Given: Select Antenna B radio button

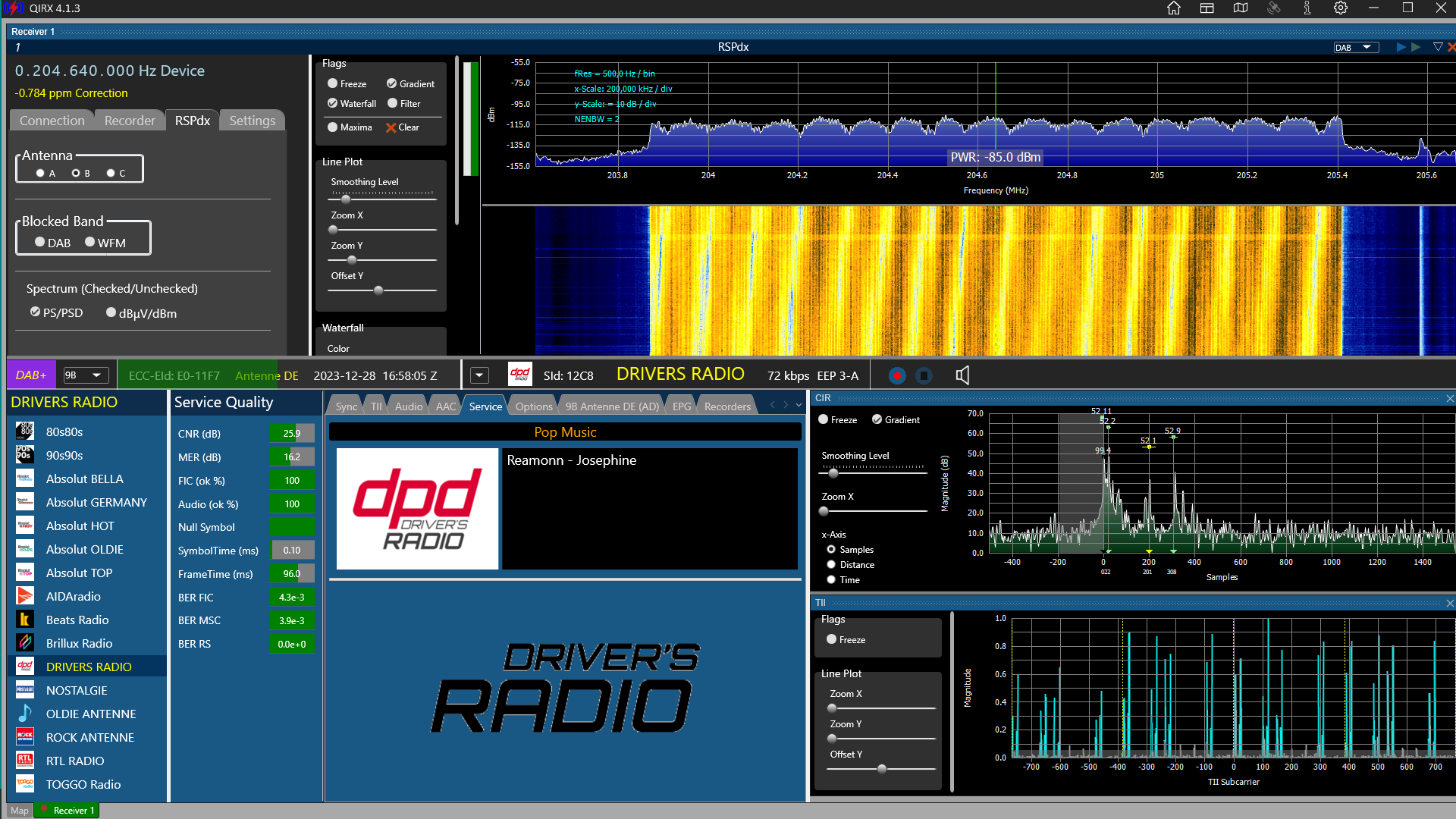Looking at the screenshot, I should [76, 173].
